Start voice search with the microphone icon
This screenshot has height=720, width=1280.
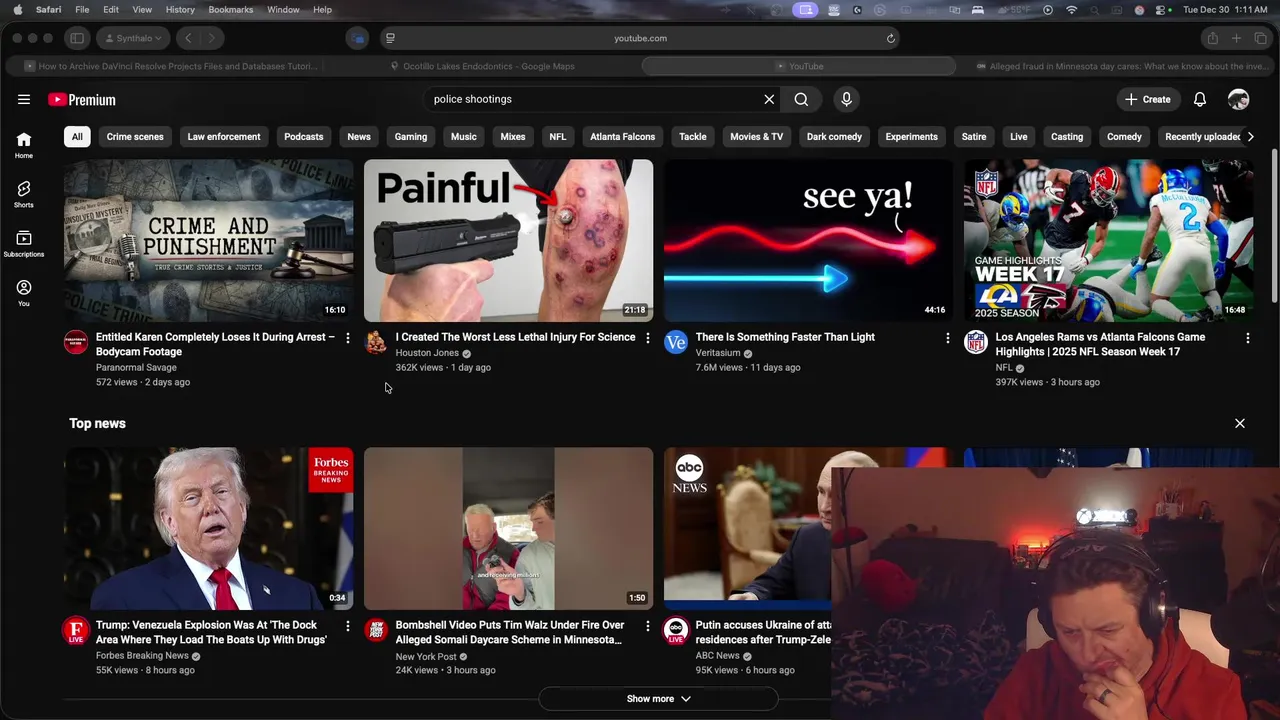click(x=846, y=99)
